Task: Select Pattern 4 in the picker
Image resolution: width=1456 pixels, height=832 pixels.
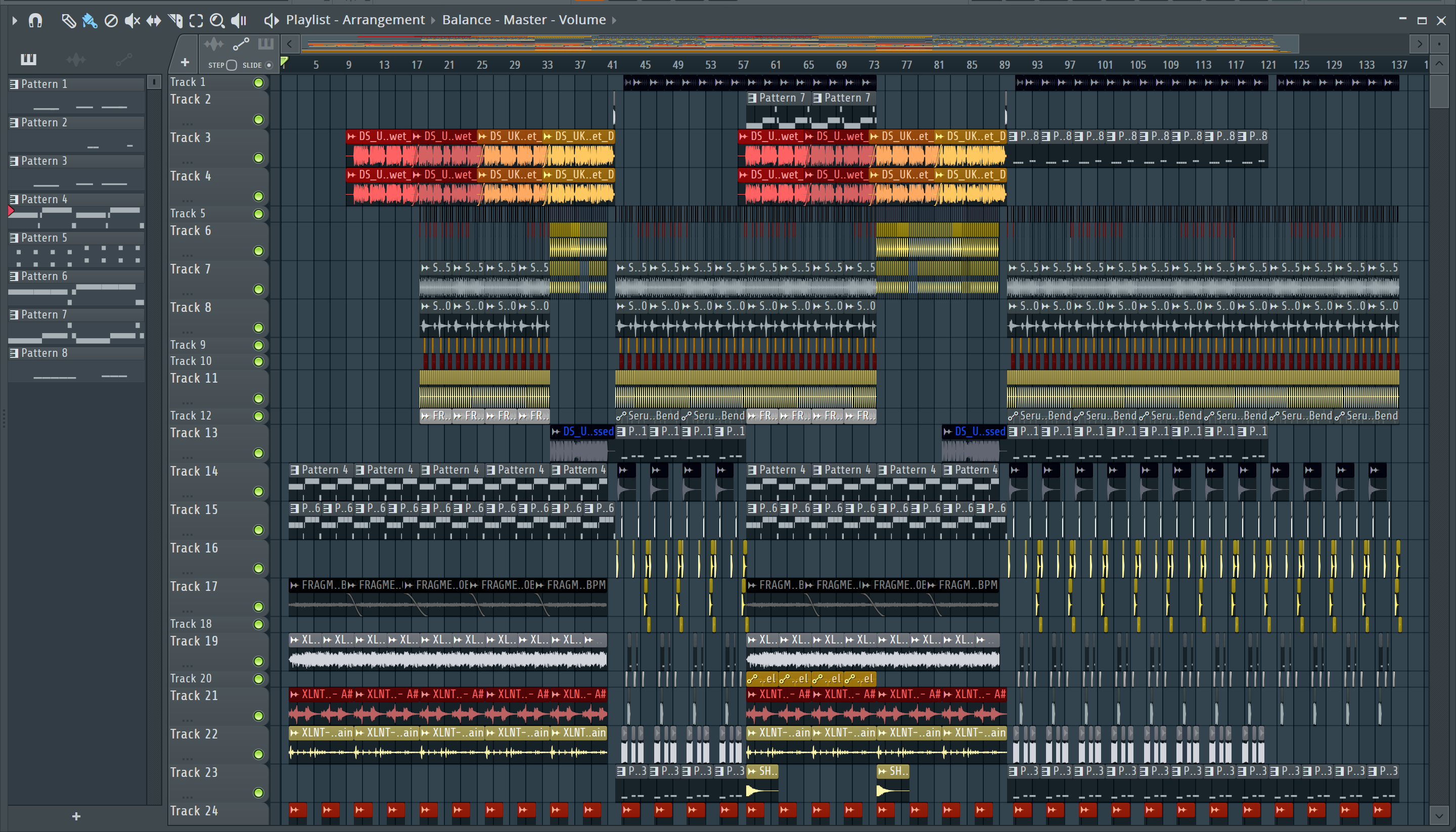Action: pyautogui.click(x=76, y=200)
